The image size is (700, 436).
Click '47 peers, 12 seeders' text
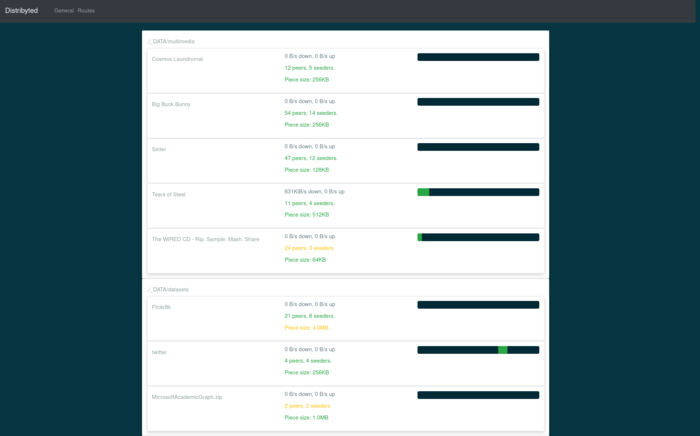point(311,158)
